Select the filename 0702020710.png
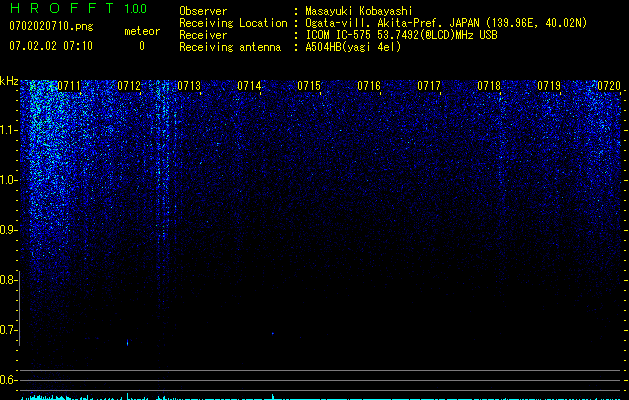Image resolution: width=629 pixels, height=400 pixels. point(51,27)
